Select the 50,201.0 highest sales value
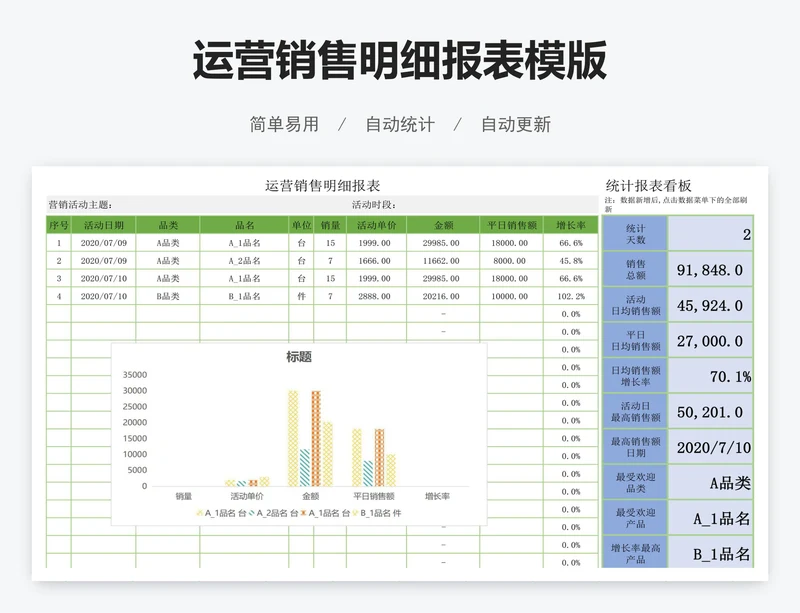This screenshot has height=613, width=800. [711, 411]
